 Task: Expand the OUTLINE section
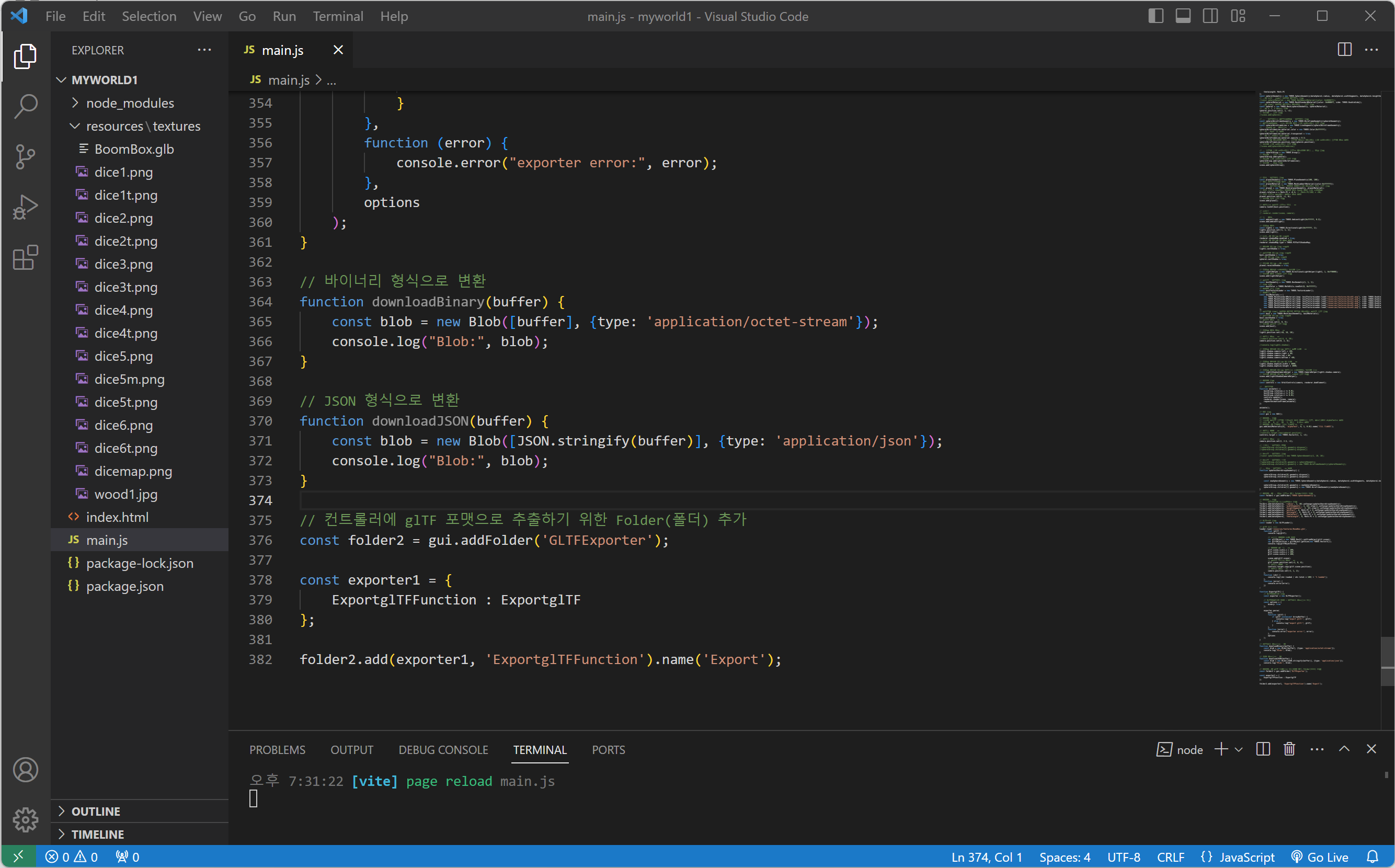coord(96,811)
